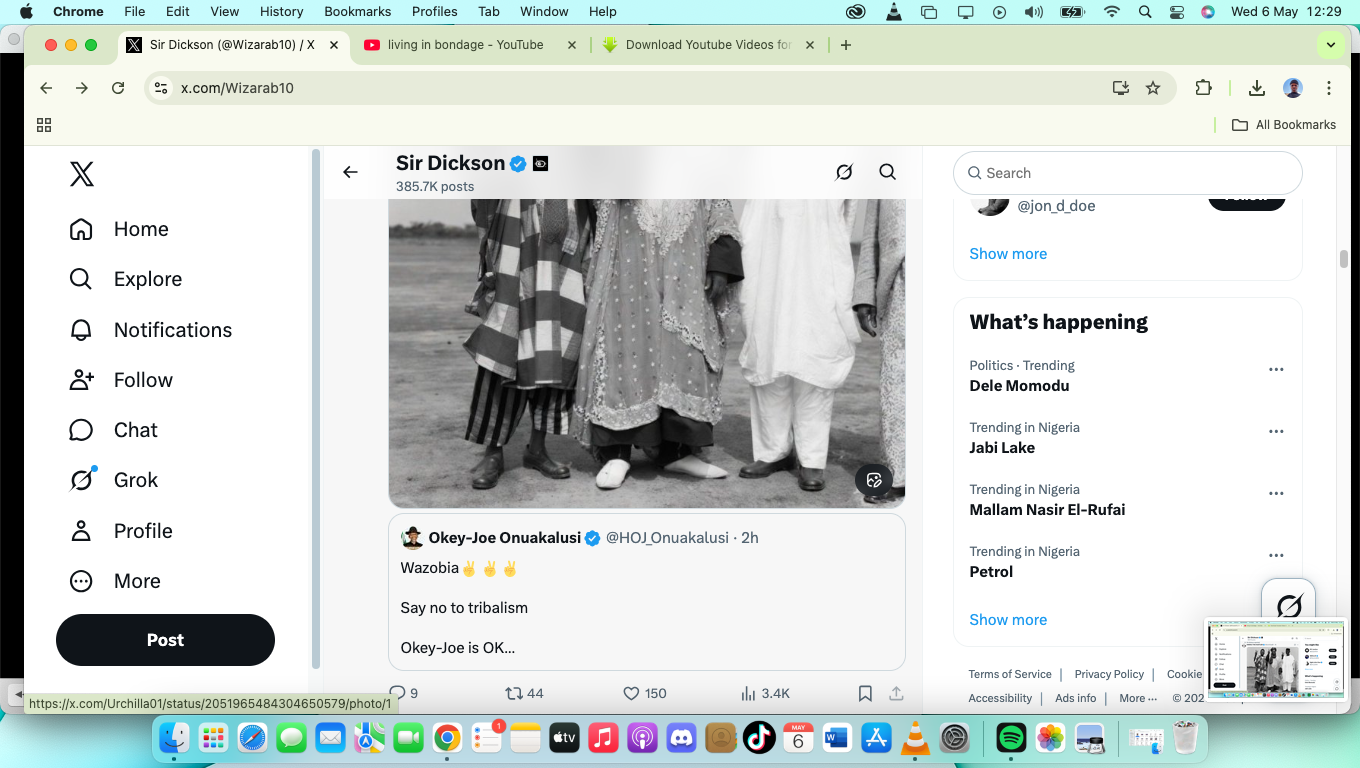Open the Profiles menu
Screen dimensions: 1360x768
434,11
